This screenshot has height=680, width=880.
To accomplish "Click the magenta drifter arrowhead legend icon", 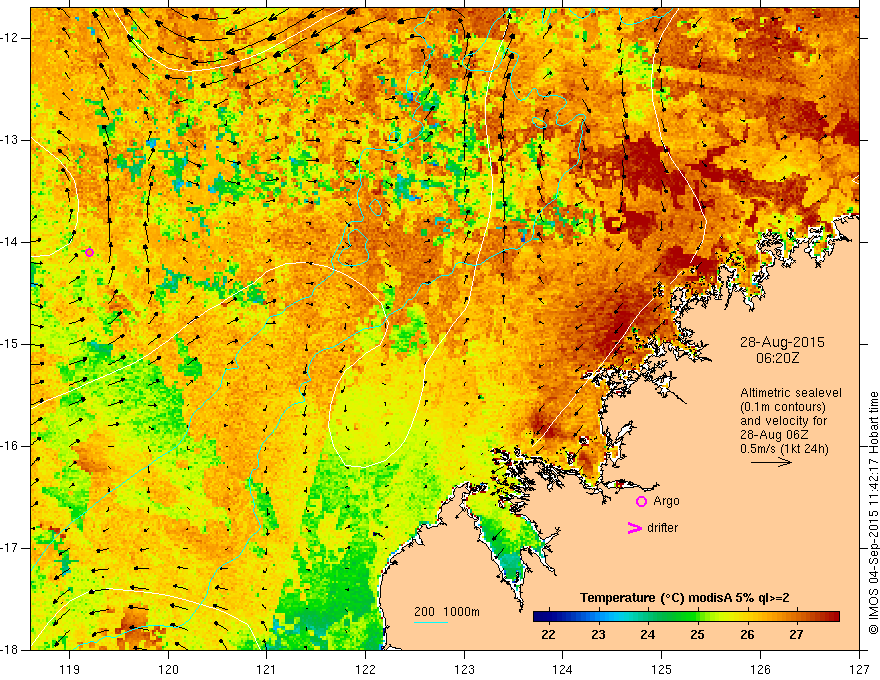I will click(x=634, y=528).
